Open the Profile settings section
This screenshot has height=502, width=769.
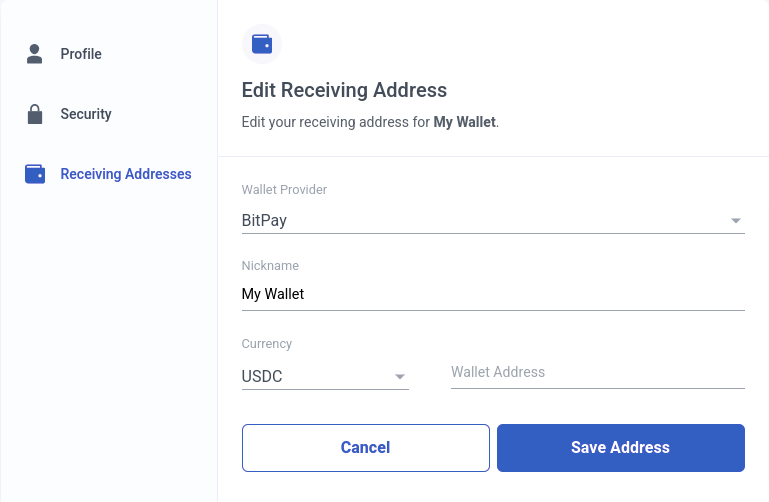click(x=81, y=54)
